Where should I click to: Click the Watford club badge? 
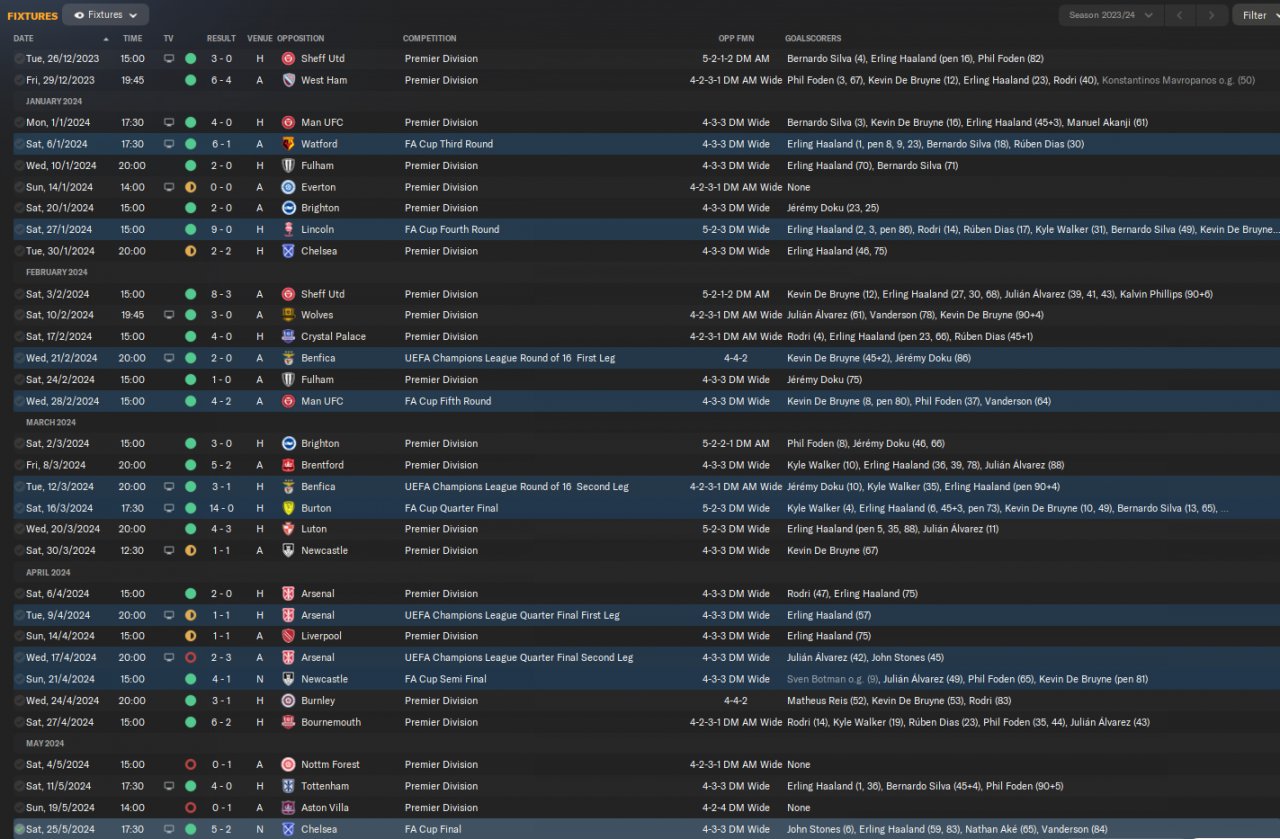288,144
